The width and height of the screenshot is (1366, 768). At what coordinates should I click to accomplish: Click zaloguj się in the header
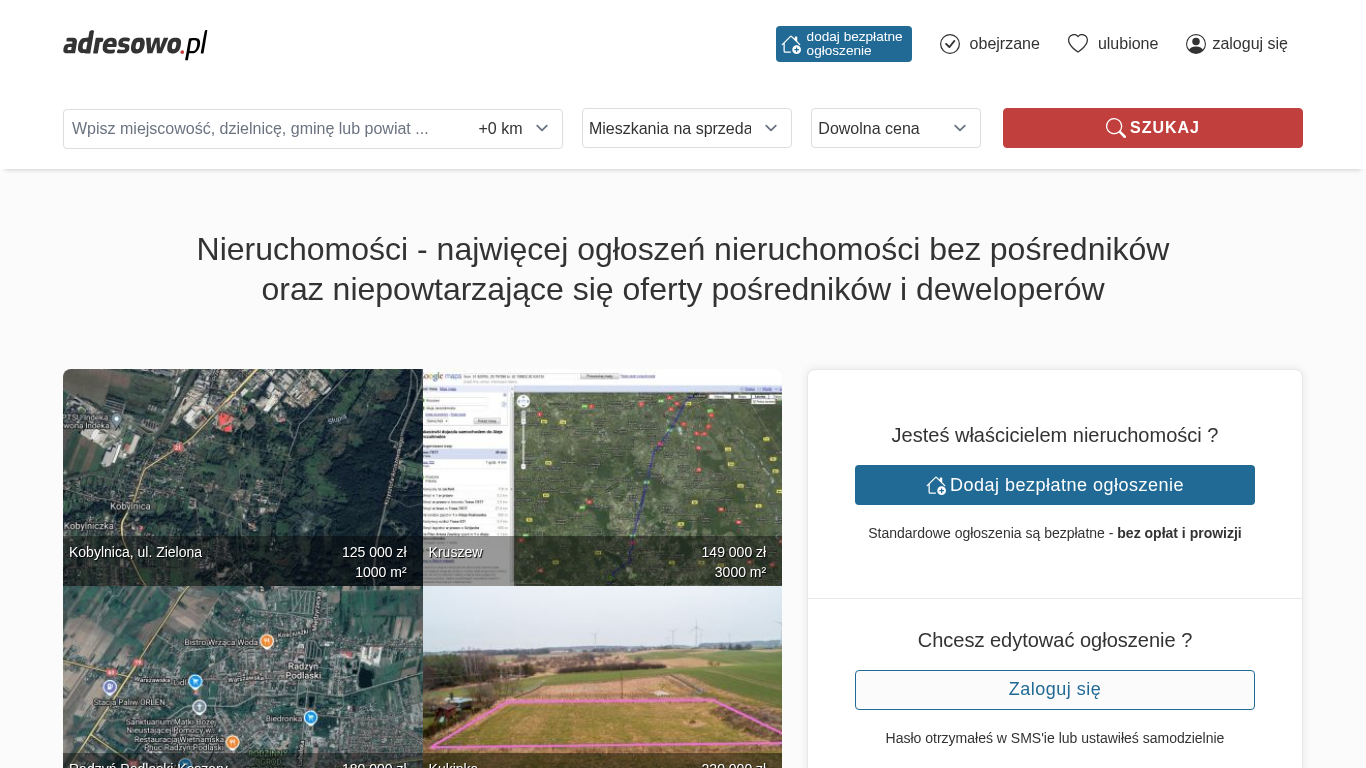tap(1249, 44)
